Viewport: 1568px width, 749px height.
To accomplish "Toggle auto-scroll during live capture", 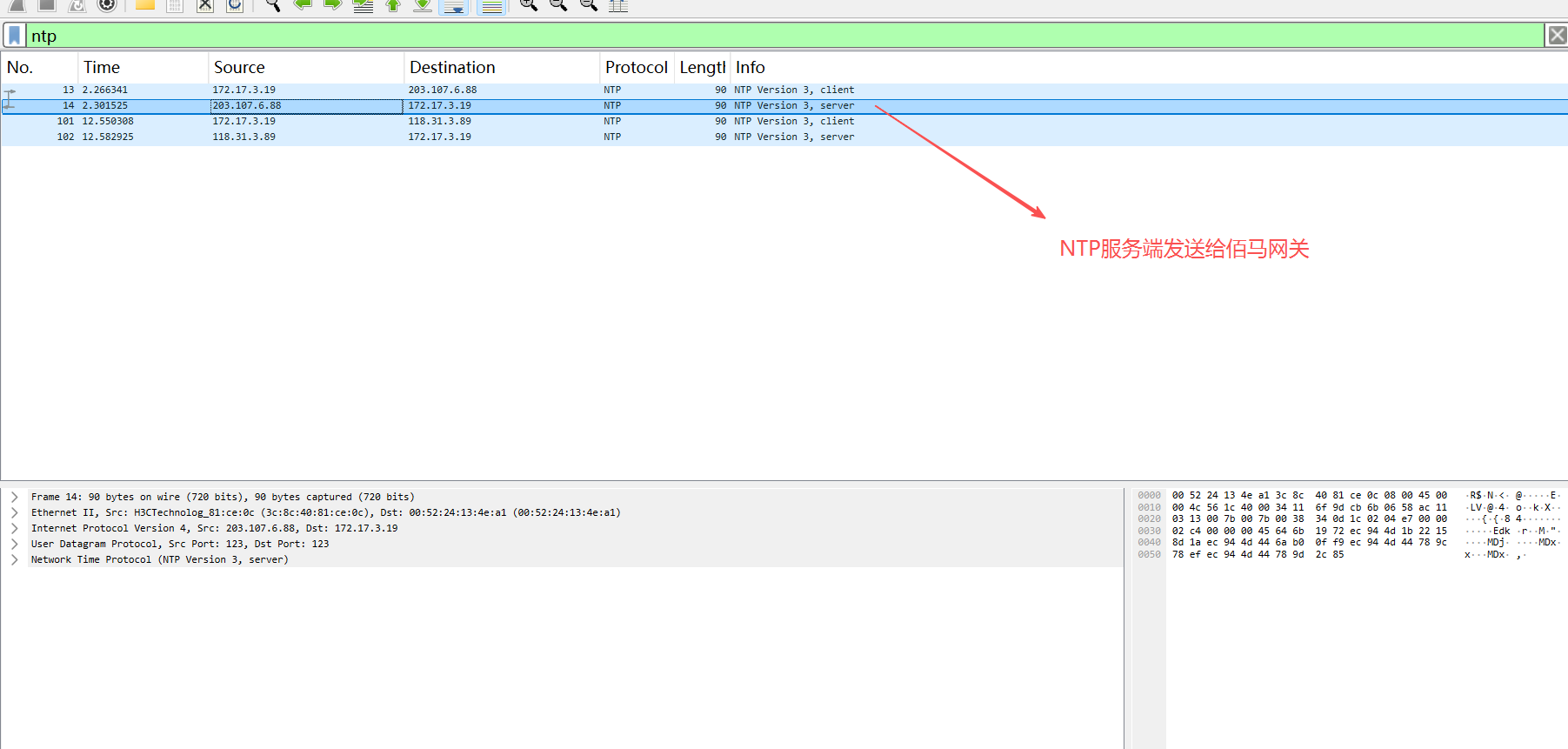I will (x=454, y=6).
